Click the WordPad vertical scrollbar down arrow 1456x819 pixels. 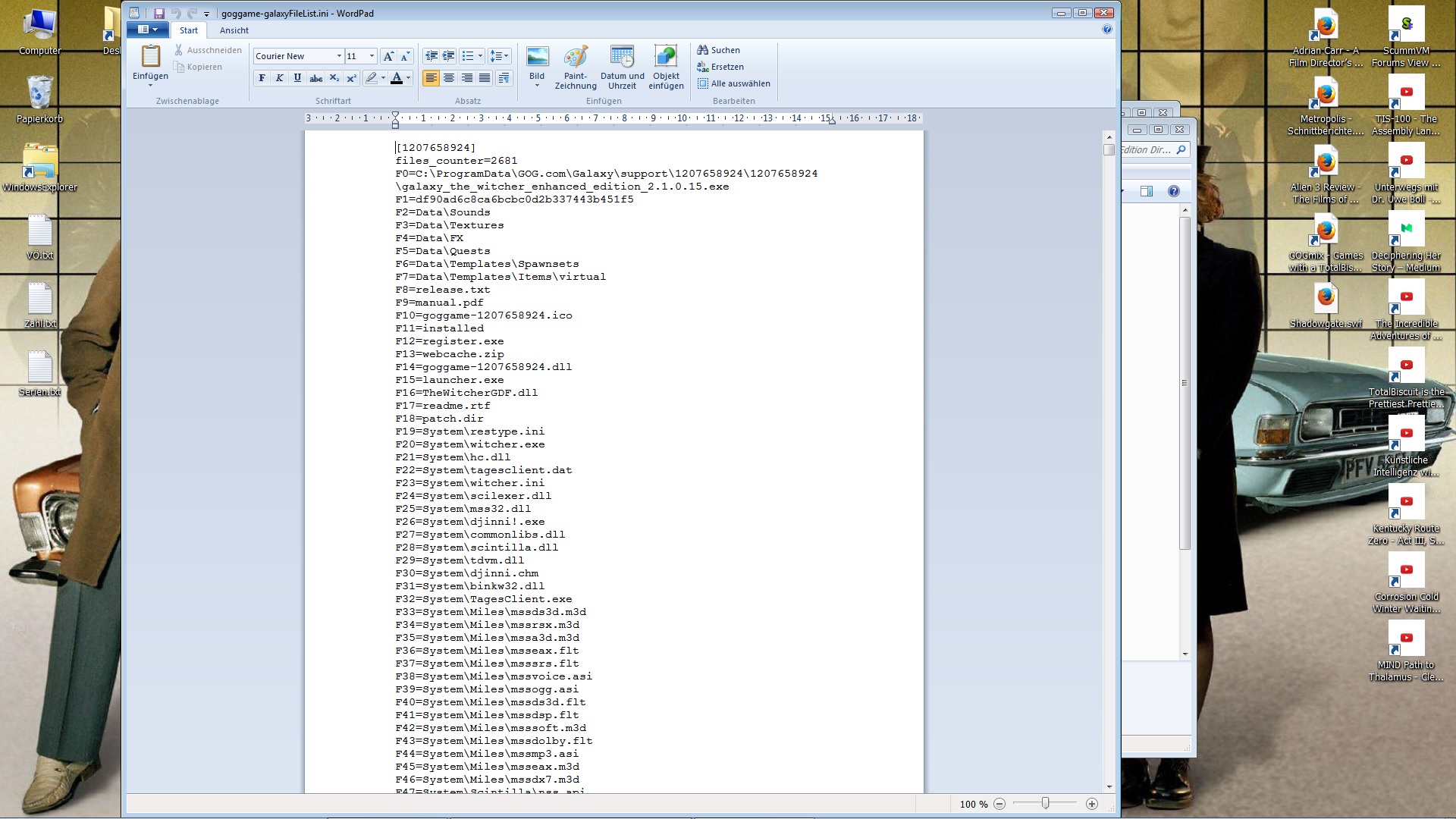(x=1109, y=787)
